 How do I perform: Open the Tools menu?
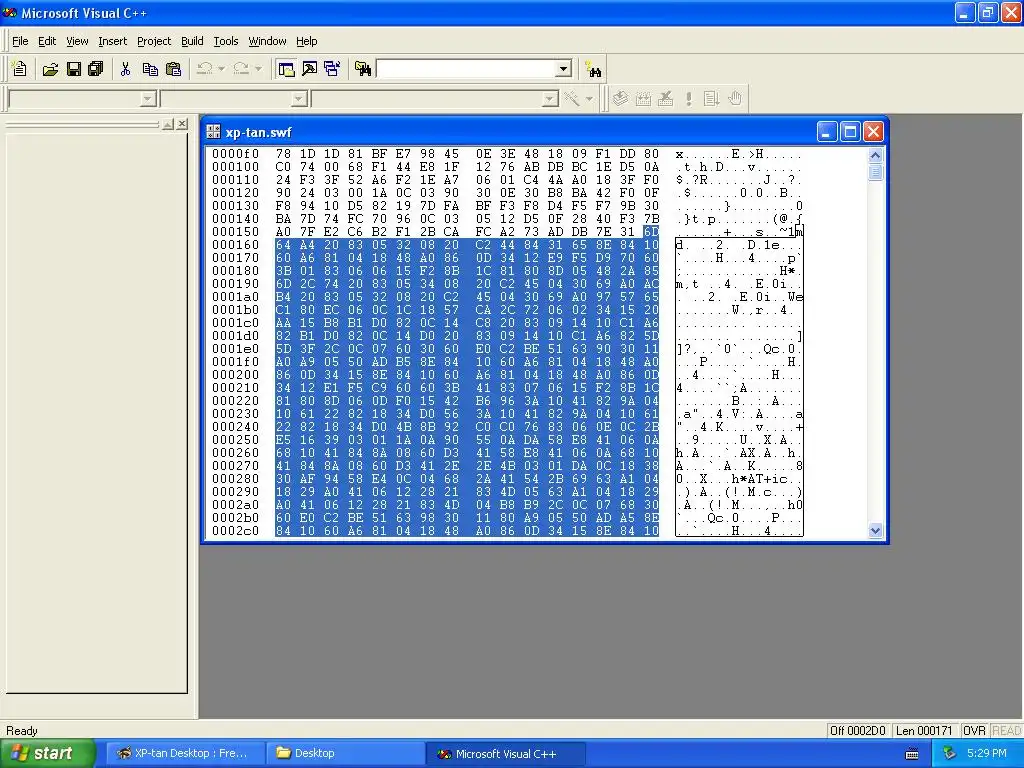point(226,41)
